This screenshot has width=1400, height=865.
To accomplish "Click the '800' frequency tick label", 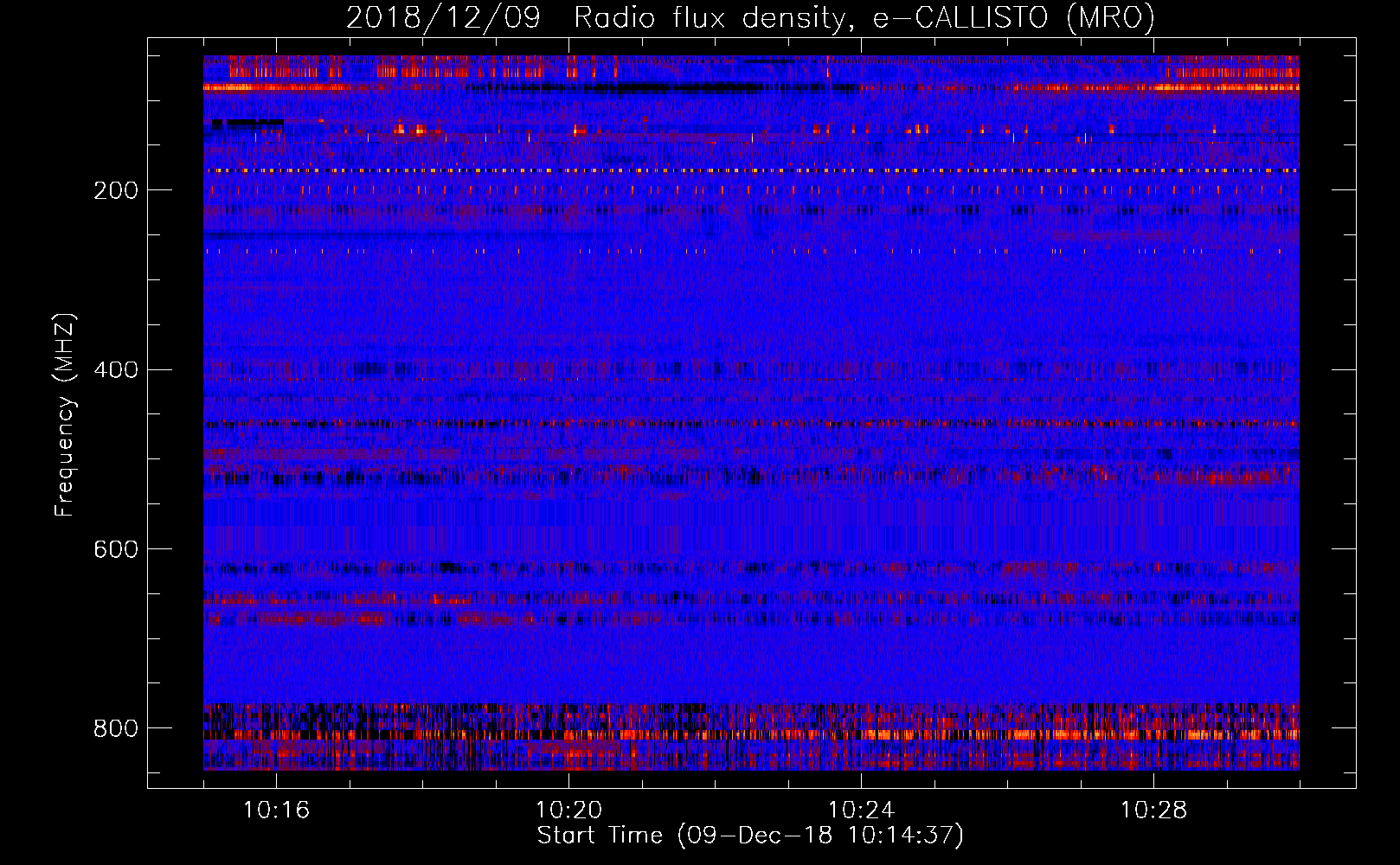I will click(x=116, y=728).
